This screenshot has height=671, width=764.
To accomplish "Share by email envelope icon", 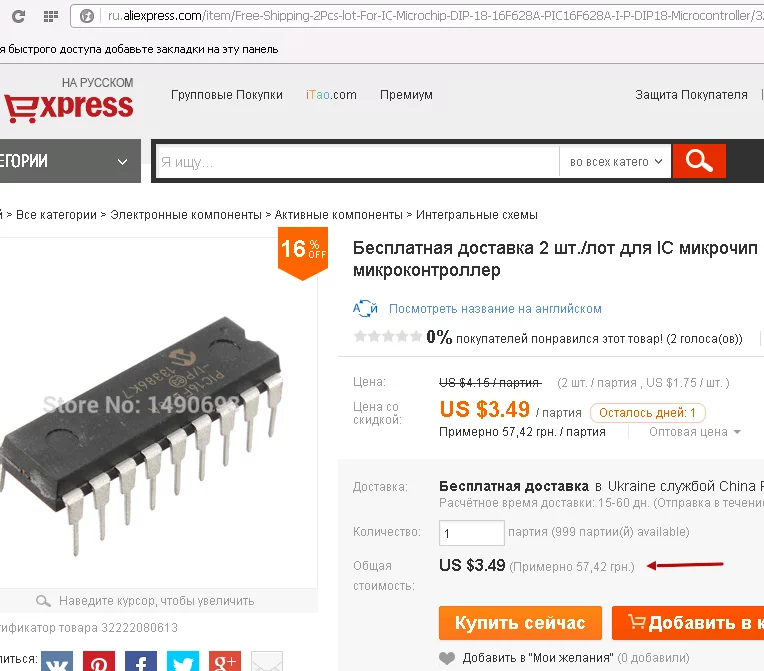I will [267, 661].
